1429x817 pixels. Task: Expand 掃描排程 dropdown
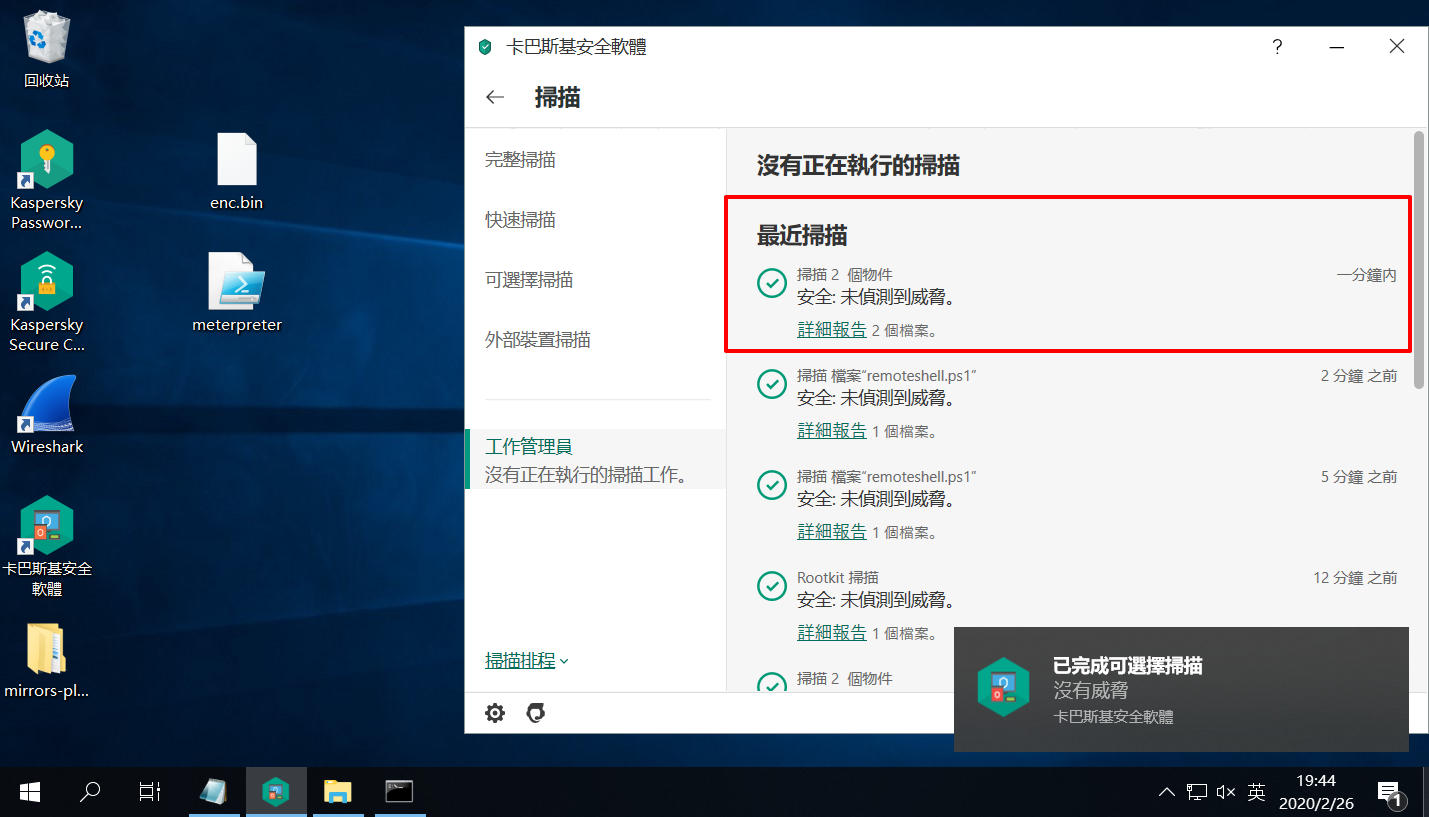coord(527,661)
